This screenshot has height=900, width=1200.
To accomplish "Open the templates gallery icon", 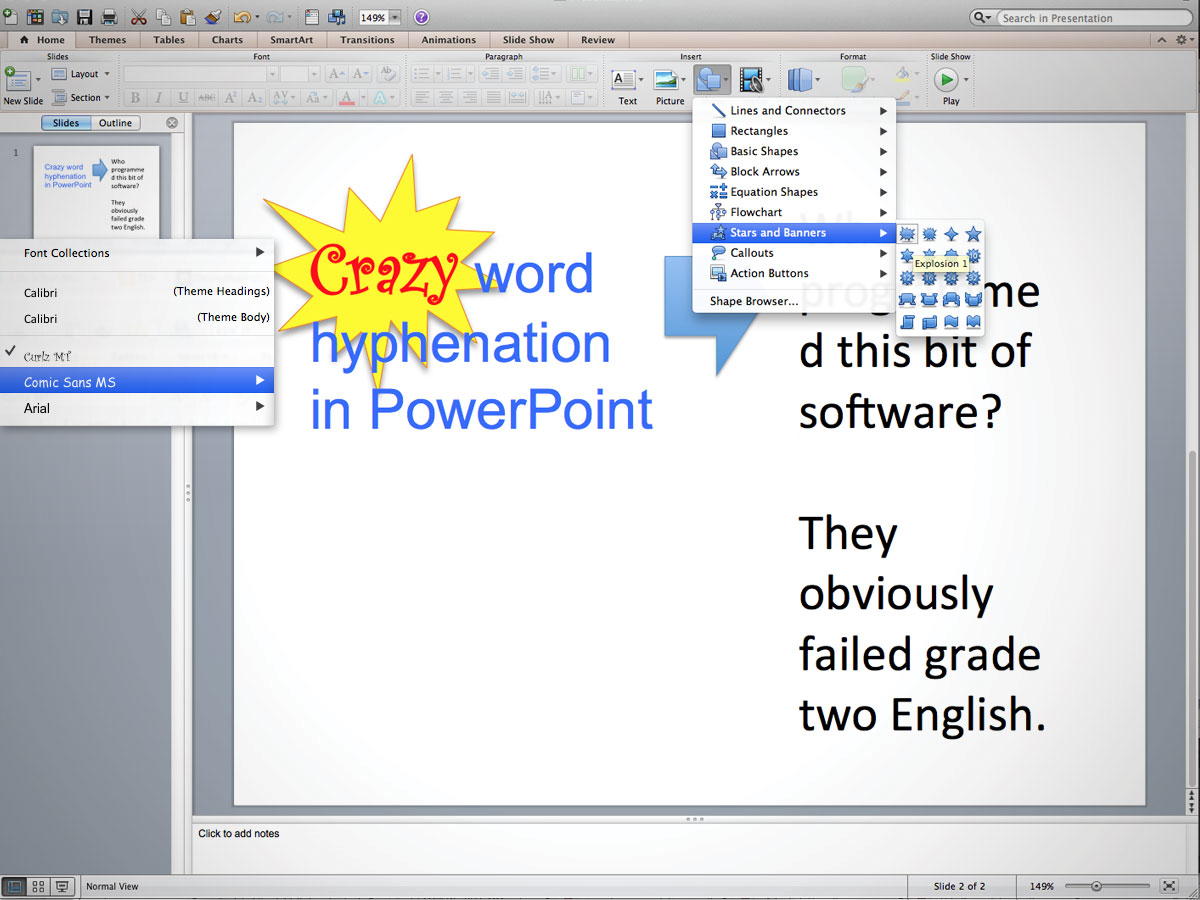I will (x=36, y=17).
